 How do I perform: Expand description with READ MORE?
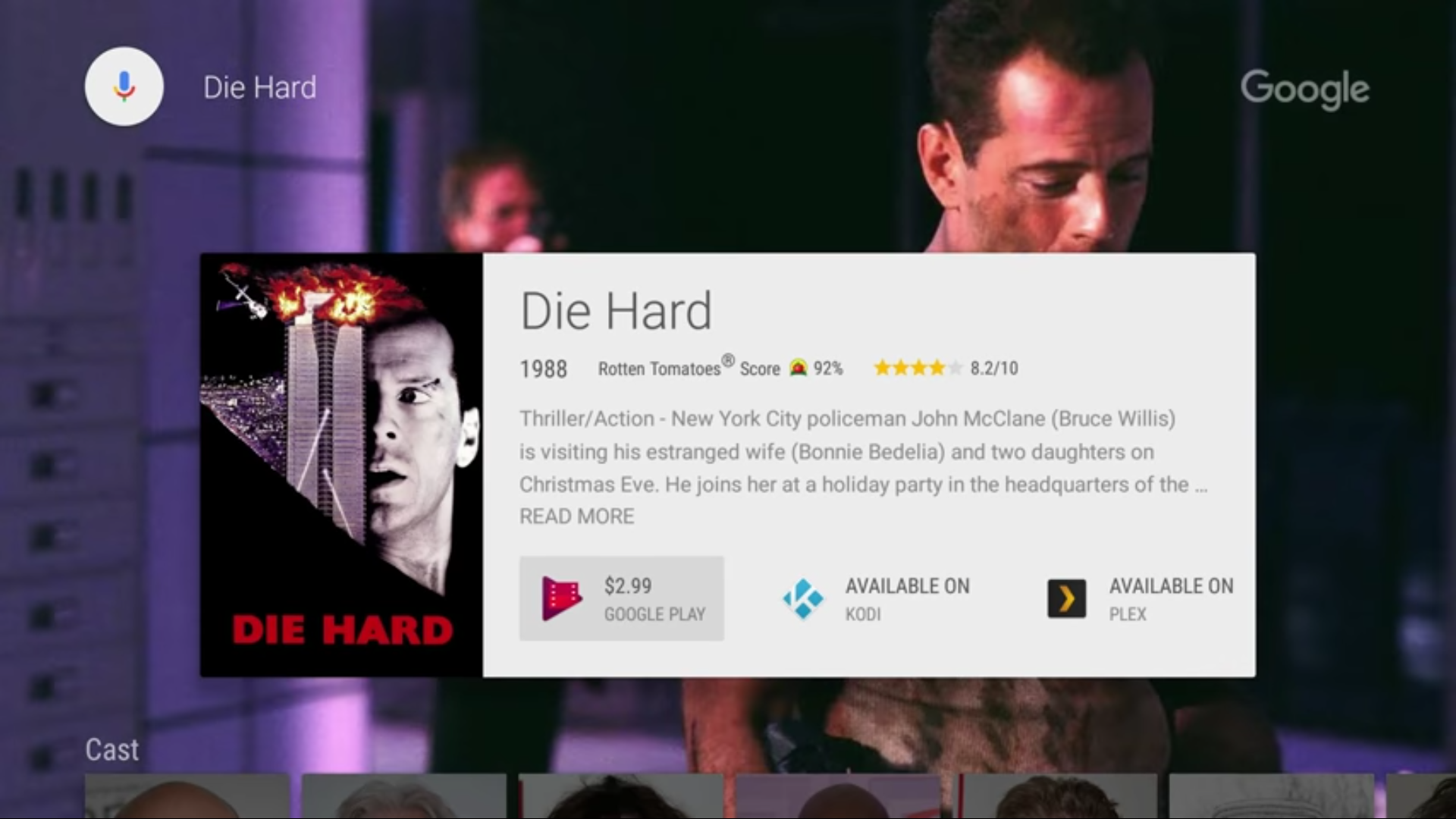coord(576,516)
